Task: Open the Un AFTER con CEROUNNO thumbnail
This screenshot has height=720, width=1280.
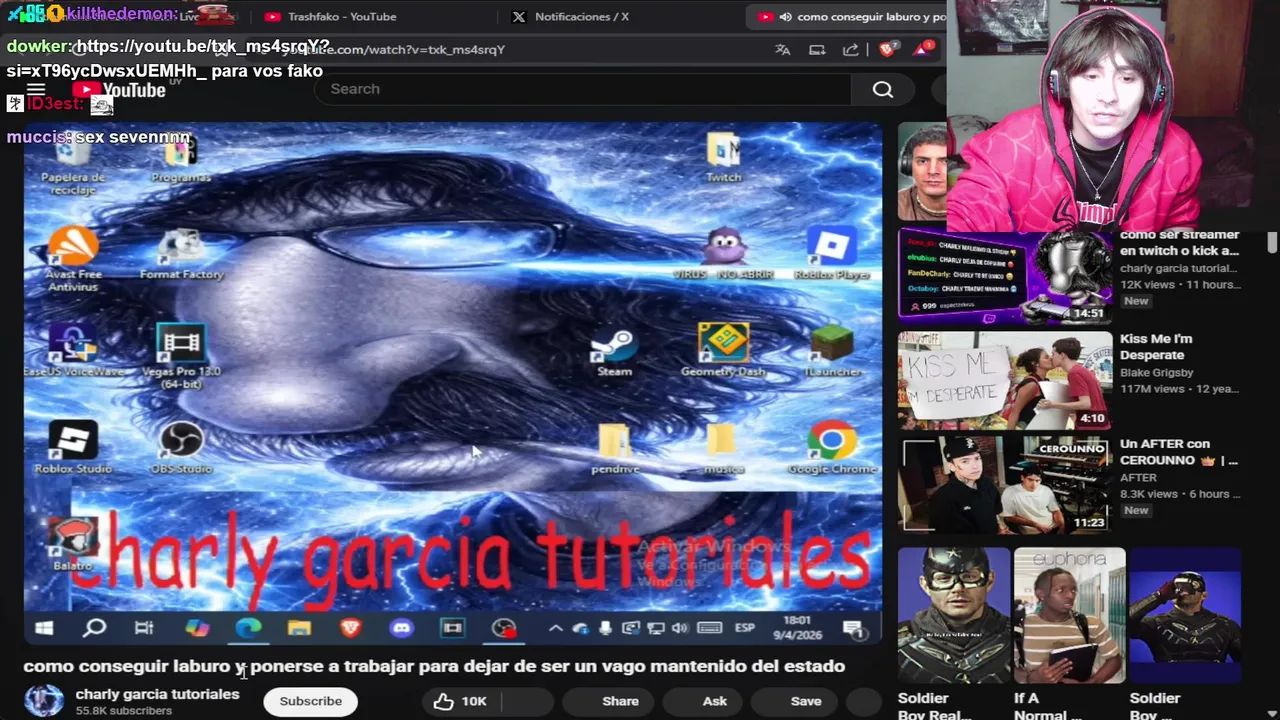Action: [x=1004, y=485]
